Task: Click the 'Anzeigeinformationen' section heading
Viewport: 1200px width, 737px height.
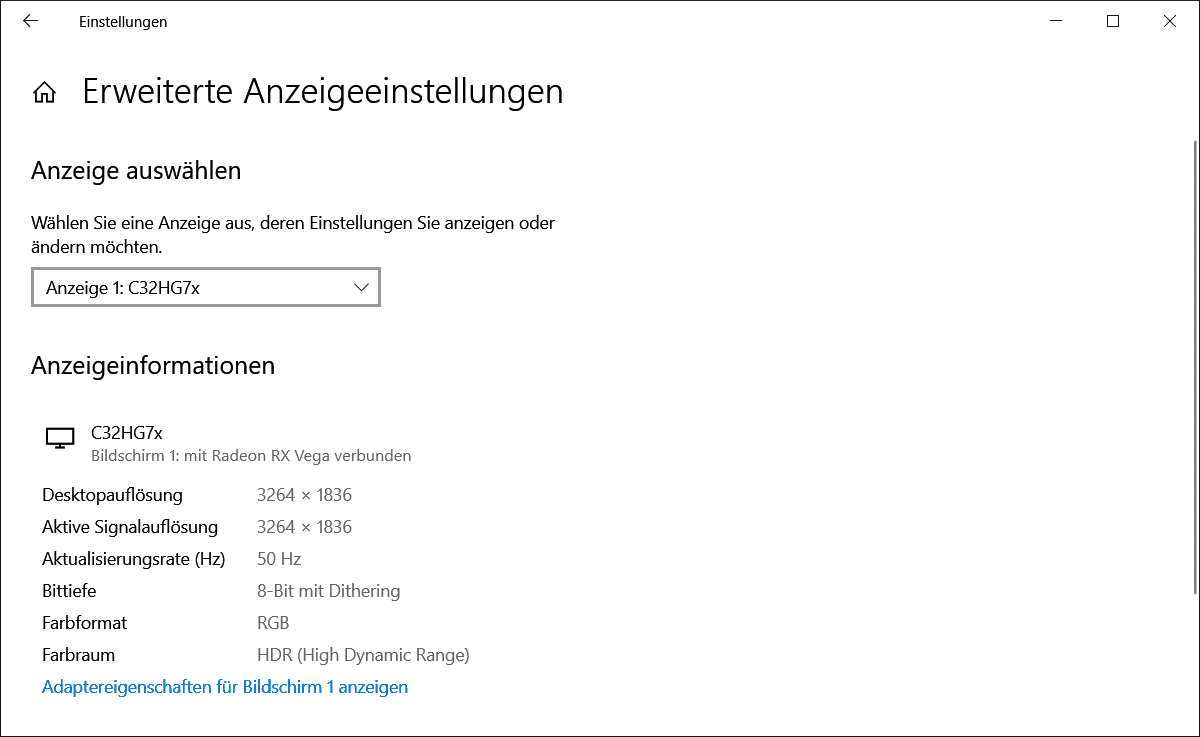Action: click(153, 365)
